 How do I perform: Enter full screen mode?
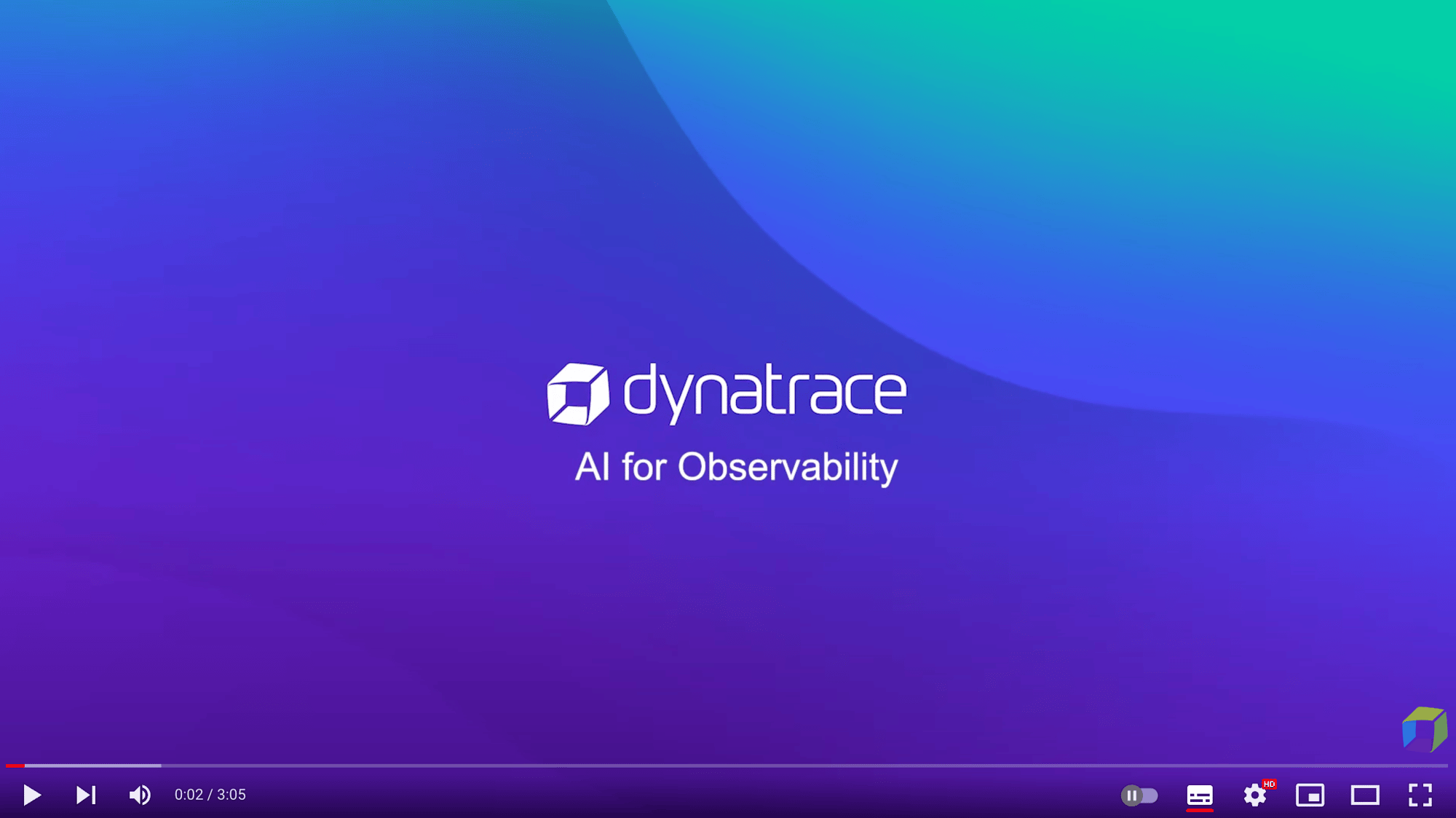[x=1420, y=795]
